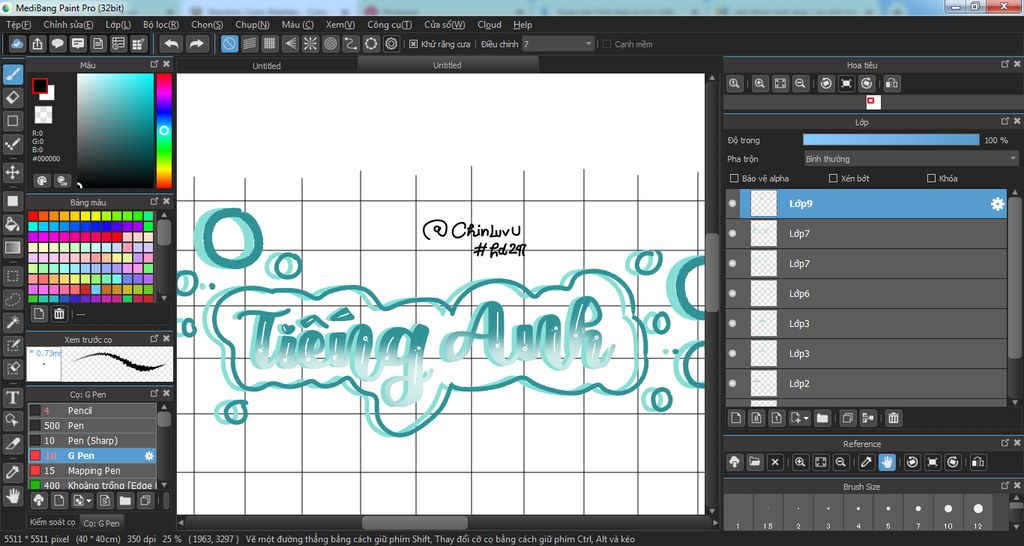This screenshot has width=1024, height=546.
Task: Adjust the Độ trong opacity slider
Action: [x=891, y=140]
